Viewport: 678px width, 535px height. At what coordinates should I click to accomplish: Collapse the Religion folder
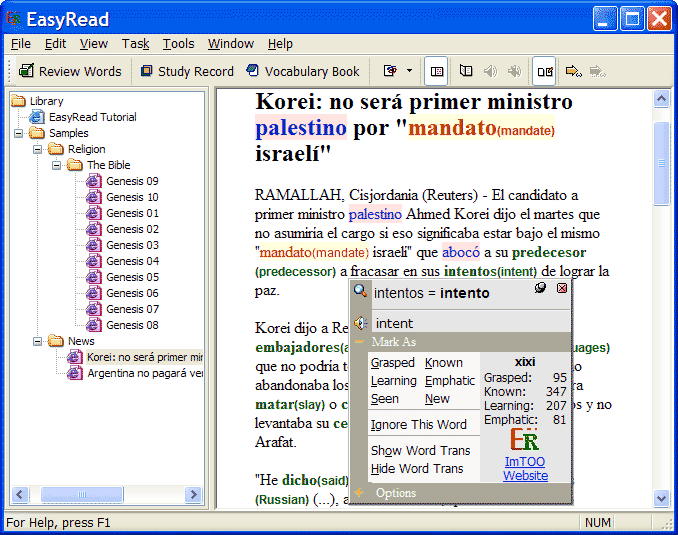(38, 149)
